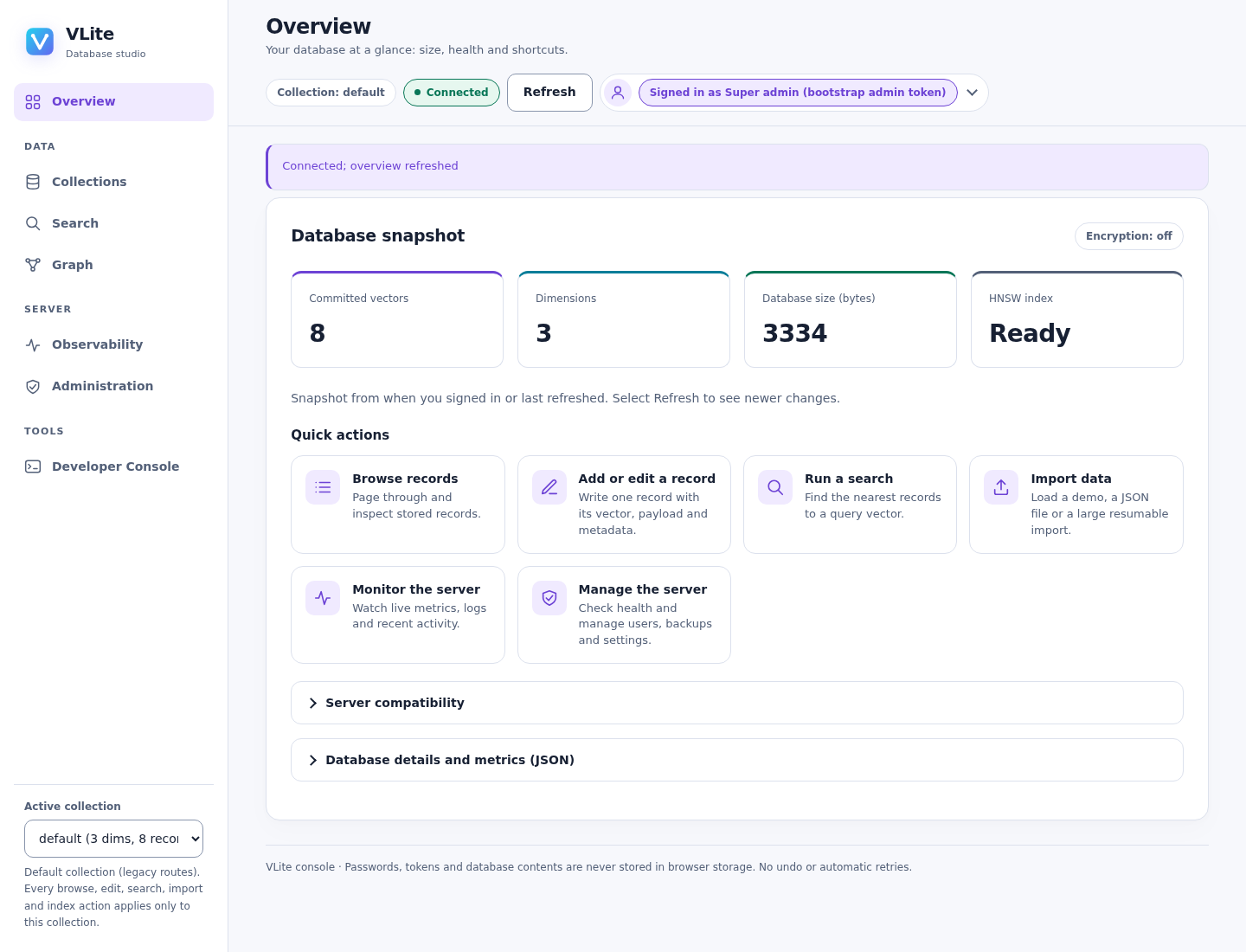Click the user avatar icon in header

point(618,93)
